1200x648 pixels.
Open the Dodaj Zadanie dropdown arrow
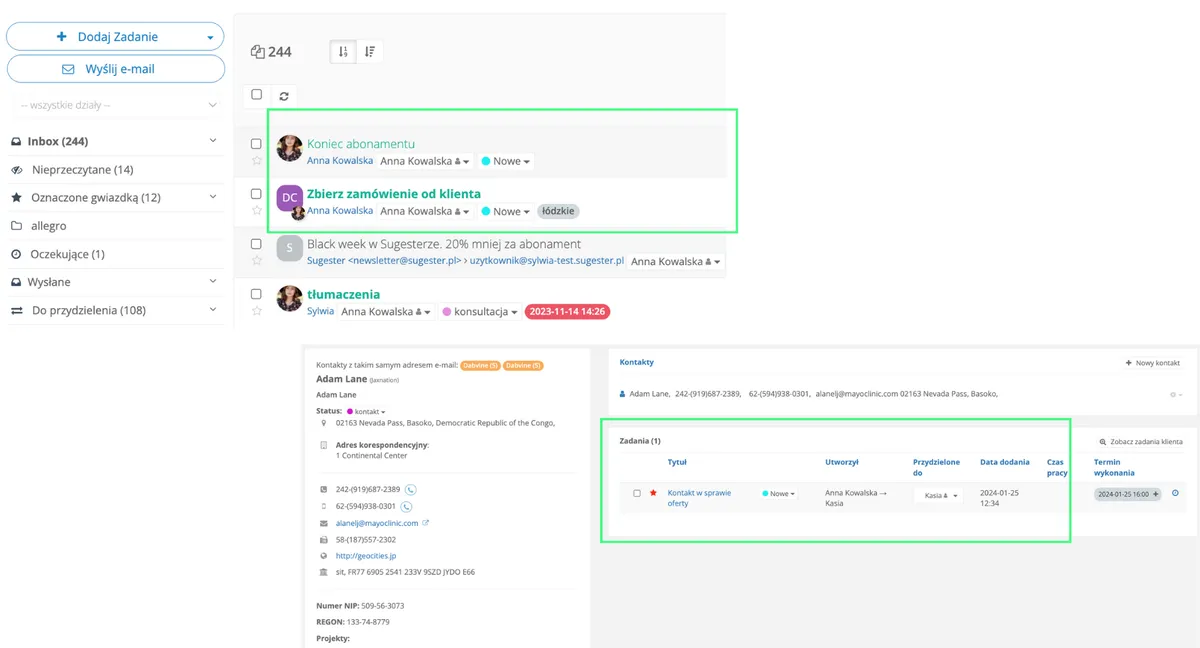(x=210, y=37)
